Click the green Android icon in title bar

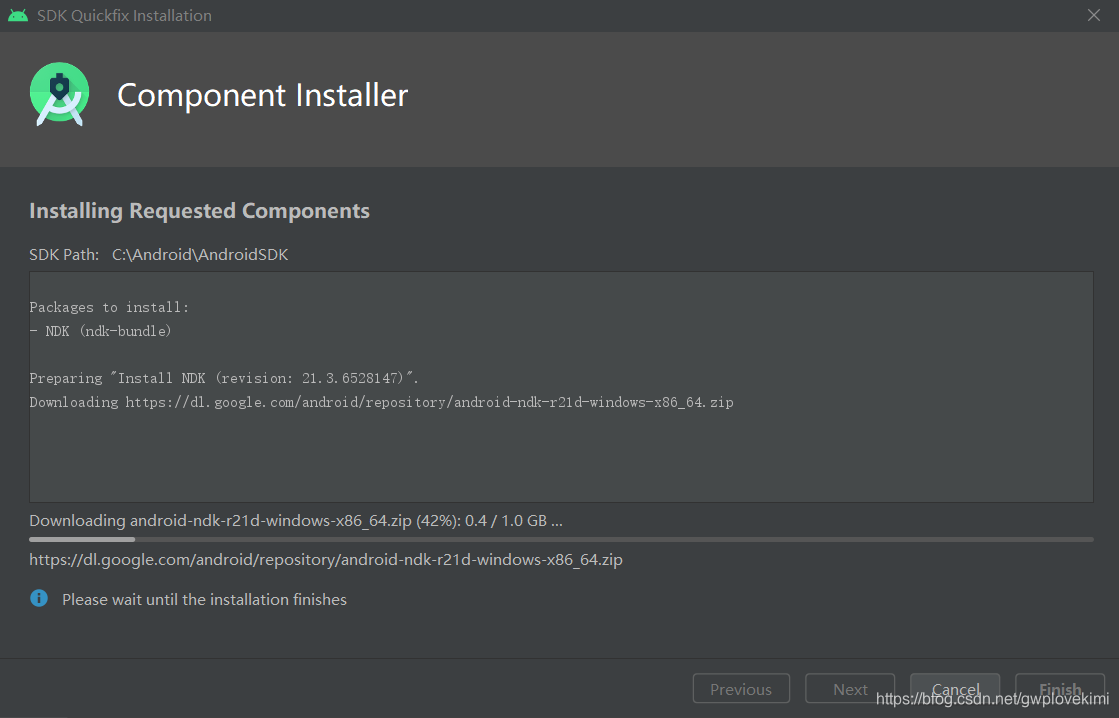(x=18, y=15)
